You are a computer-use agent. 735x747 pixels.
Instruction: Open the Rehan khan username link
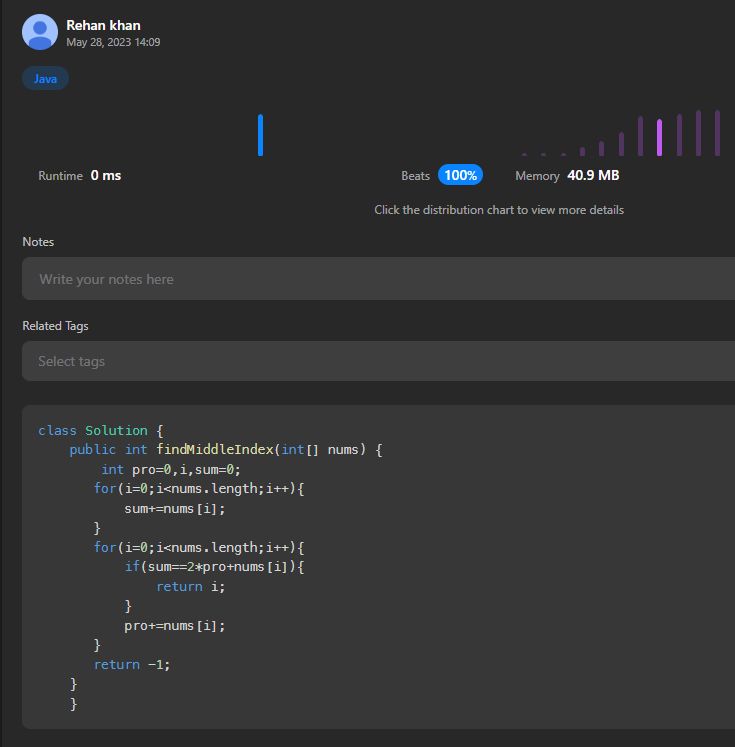pos(103,25)
